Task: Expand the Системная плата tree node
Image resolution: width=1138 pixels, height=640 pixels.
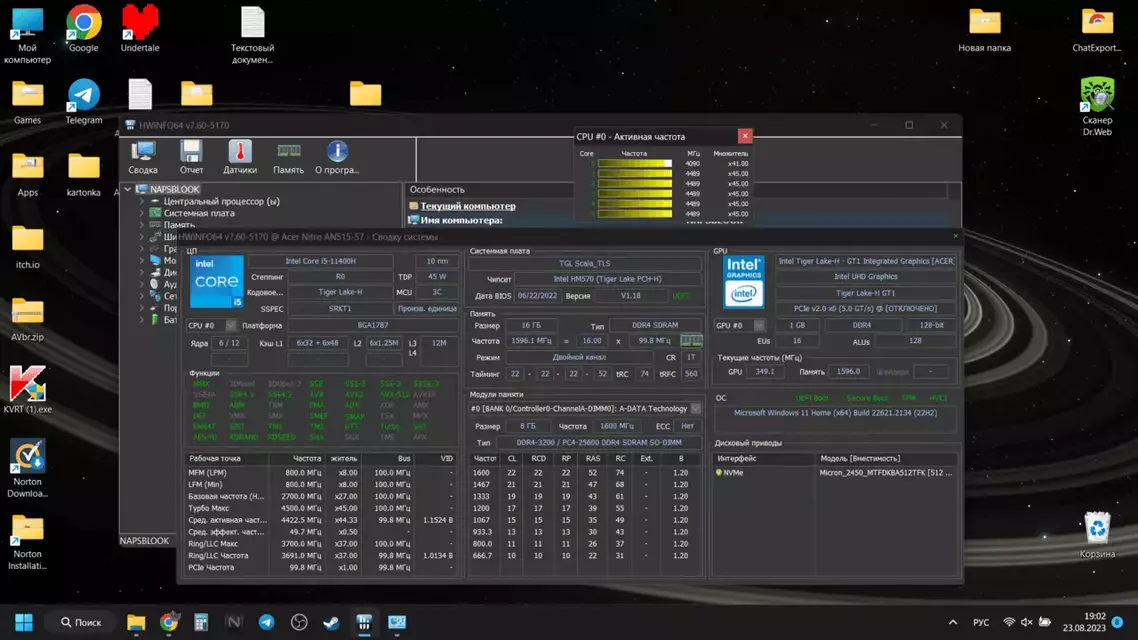Action: [x=142, y=213]
